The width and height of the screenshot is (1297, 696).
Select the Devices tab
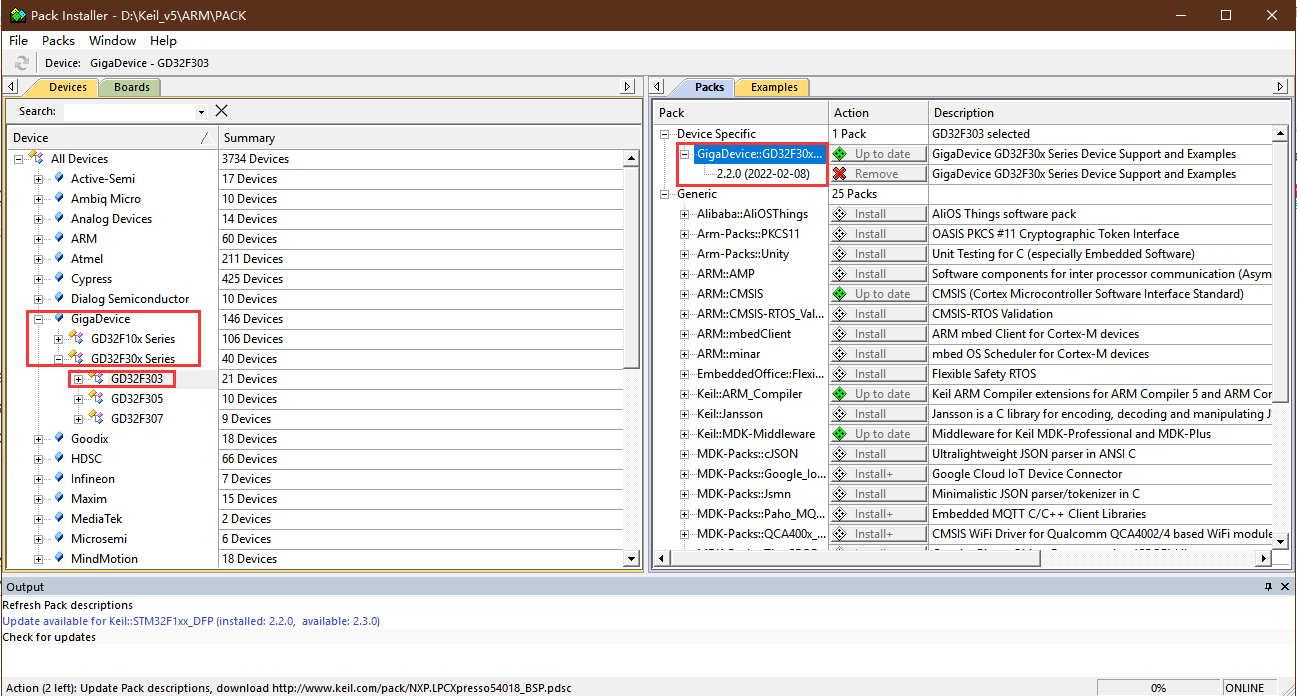click(x=66, y=88)
